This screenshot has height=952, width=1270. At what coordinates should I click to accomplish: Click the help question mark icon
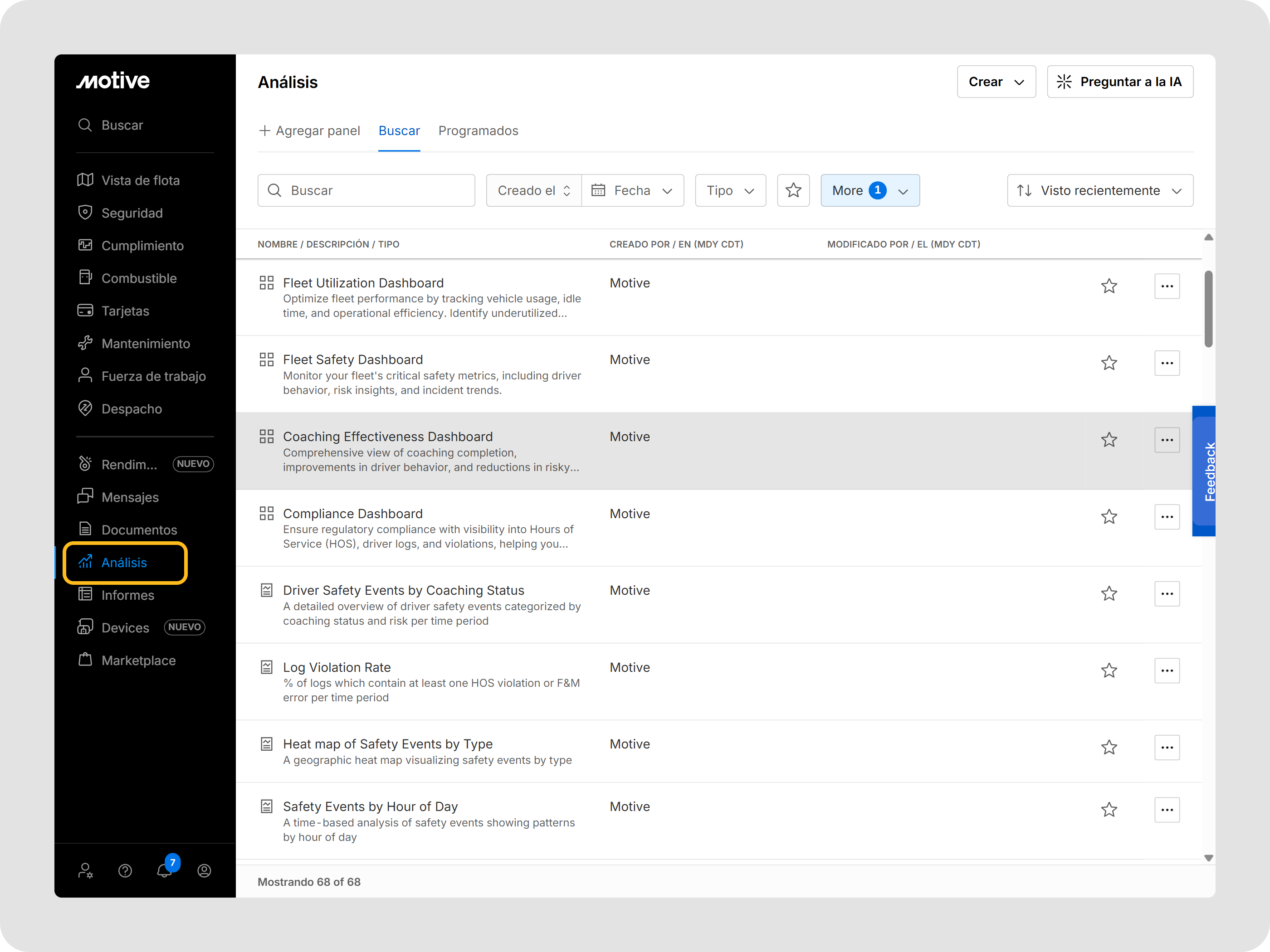click(125, 870)
